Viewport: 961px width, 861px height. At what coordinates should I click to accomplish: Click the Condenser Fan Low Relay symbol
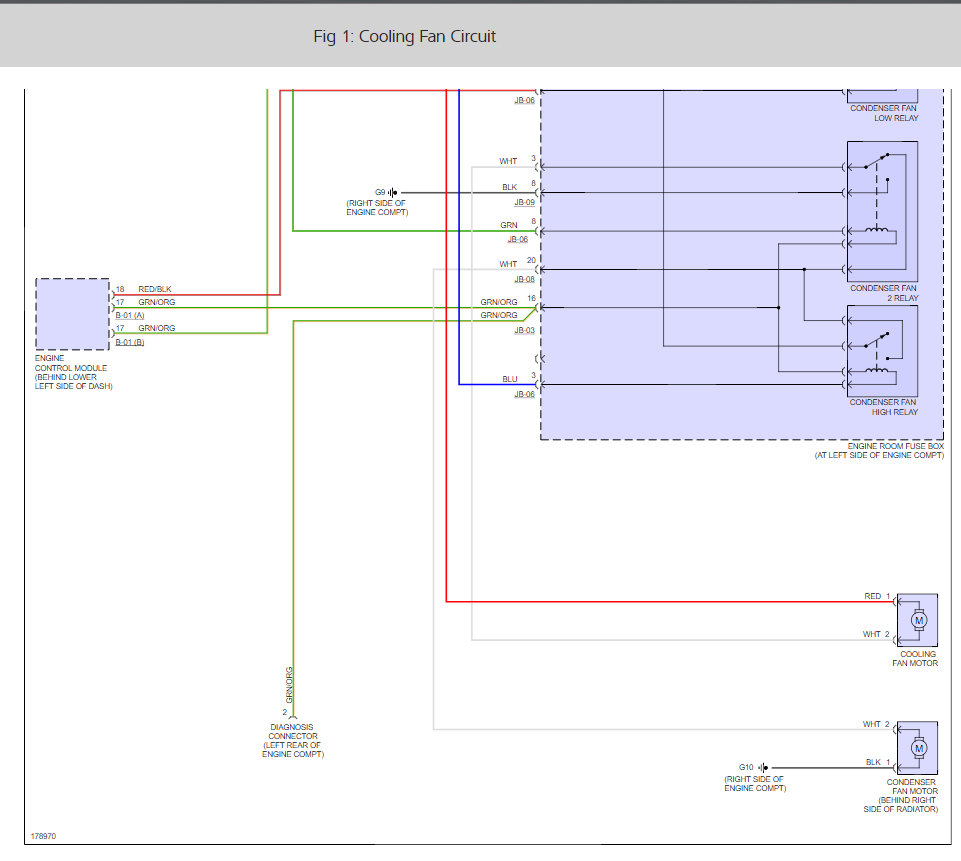(x=882, y=97)
